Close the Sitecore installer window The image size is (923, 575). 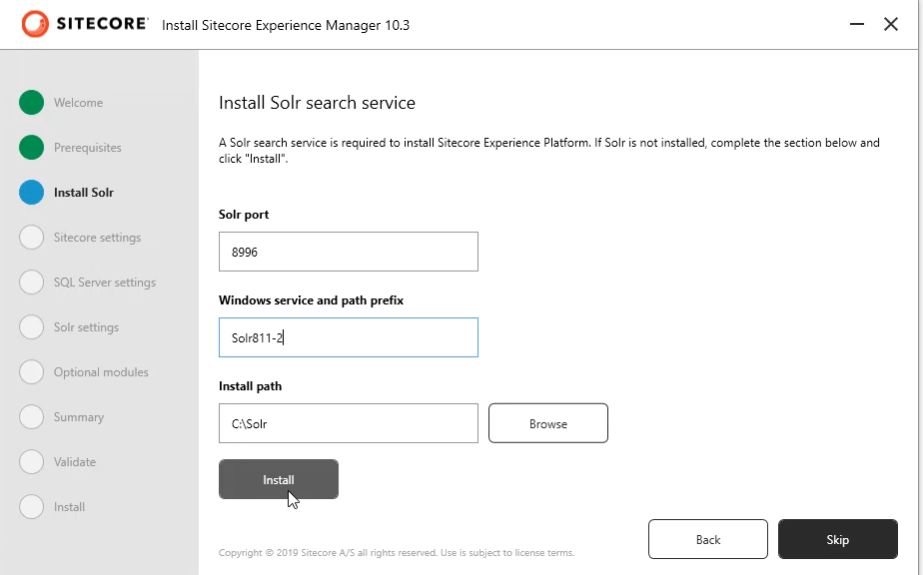click(x=891, y=24)
